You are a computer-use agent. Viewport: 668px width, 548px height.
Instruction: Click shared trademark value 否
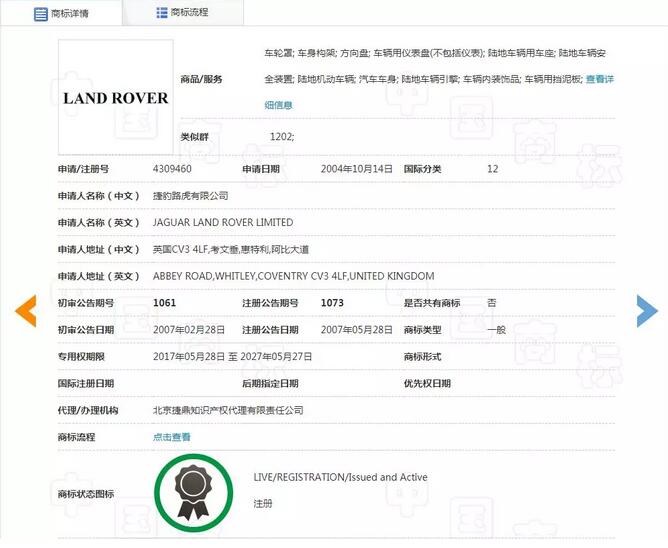tap(492, 303)
